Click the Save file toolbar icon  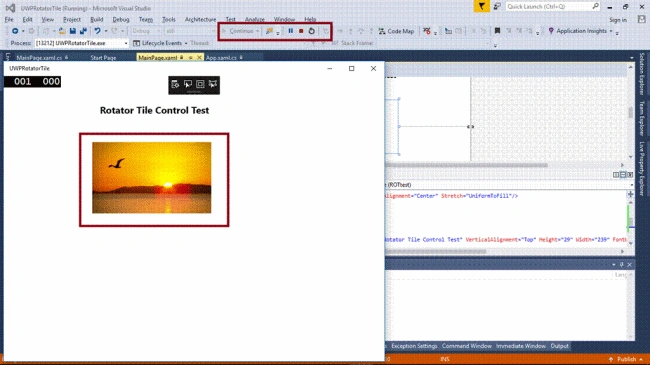pyautogui.click(x=73, y=31)
